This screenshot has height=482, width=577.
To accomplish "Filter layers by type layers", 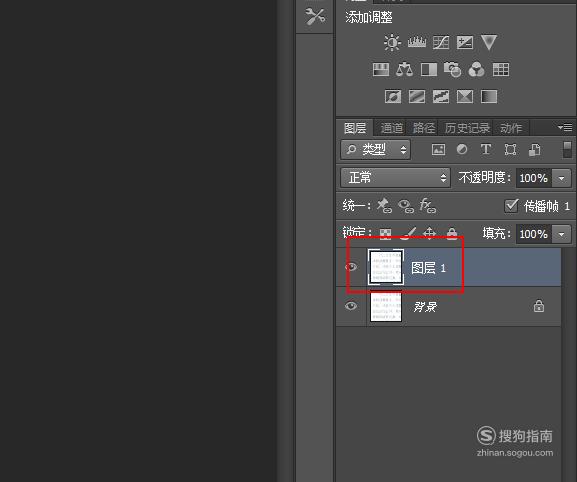I will tap(486, 149).
